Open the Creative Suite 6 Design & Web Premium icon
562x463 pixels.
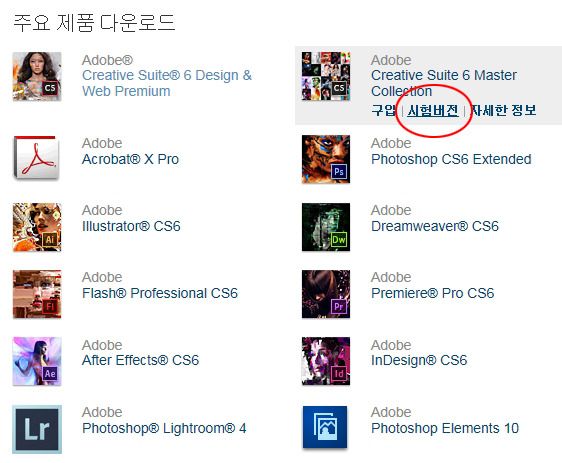(37, 76)
